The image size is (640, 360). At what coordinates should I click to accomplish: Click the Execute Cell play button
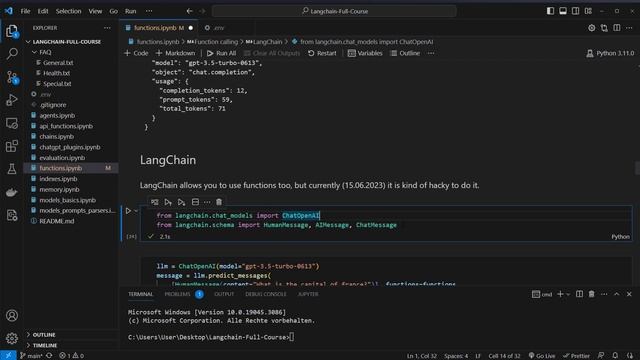[x=128, y=211]
